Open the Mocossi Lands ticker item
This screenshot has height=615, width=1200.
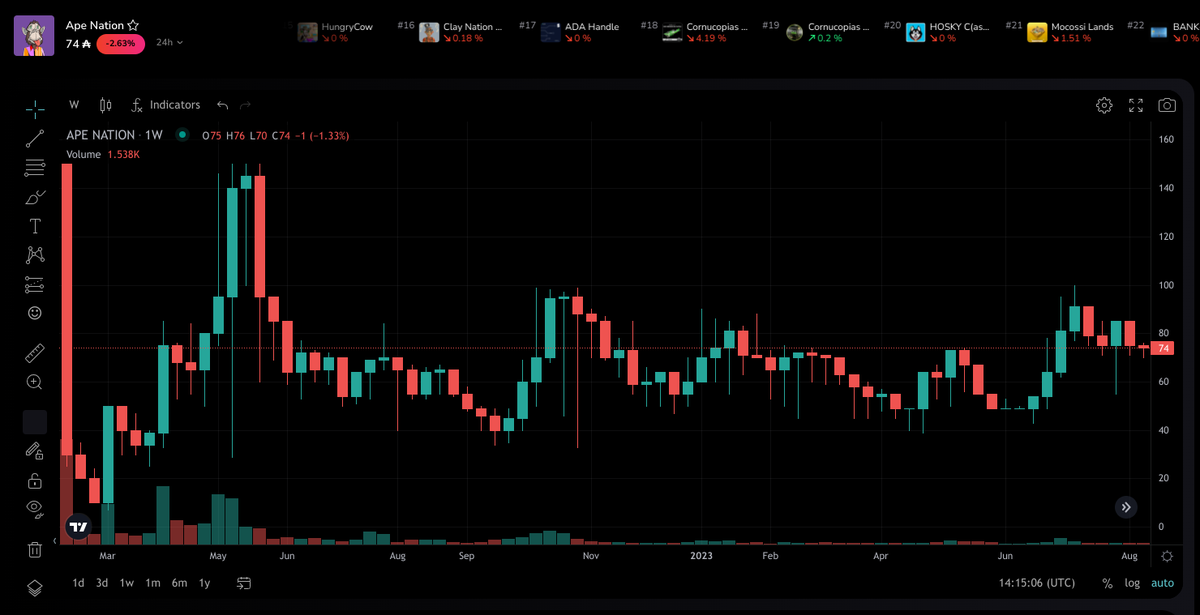pyautogui.click(x=1071, y=32)
